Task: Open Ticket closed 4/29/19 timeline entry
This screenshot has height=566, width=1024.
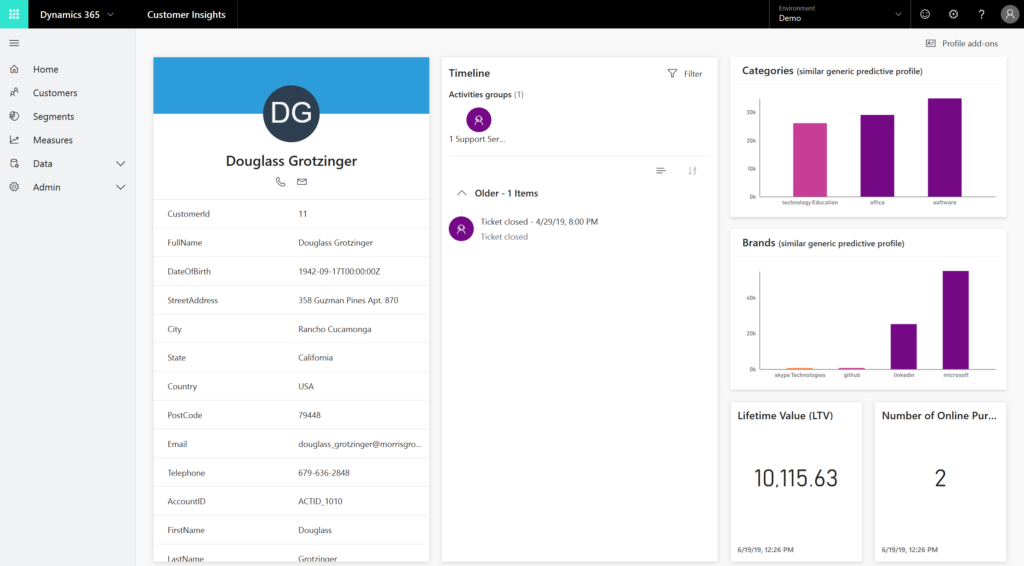Action: click(x=539, y=221)
